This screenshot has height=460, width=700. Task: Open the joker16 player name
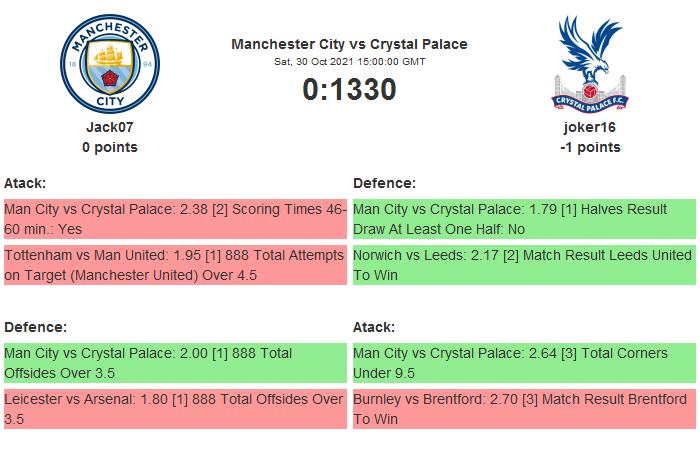[x=590, y=128]
